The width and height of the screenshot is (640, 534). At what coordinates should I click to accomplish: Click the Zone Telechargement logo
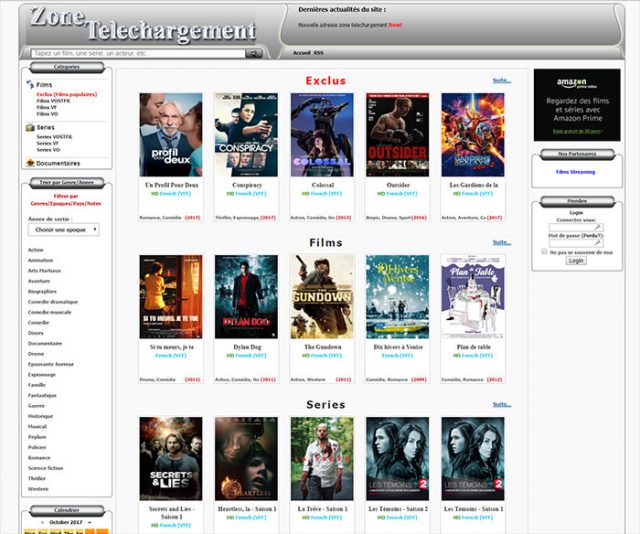pyautogui.click(x=142, y=25)
